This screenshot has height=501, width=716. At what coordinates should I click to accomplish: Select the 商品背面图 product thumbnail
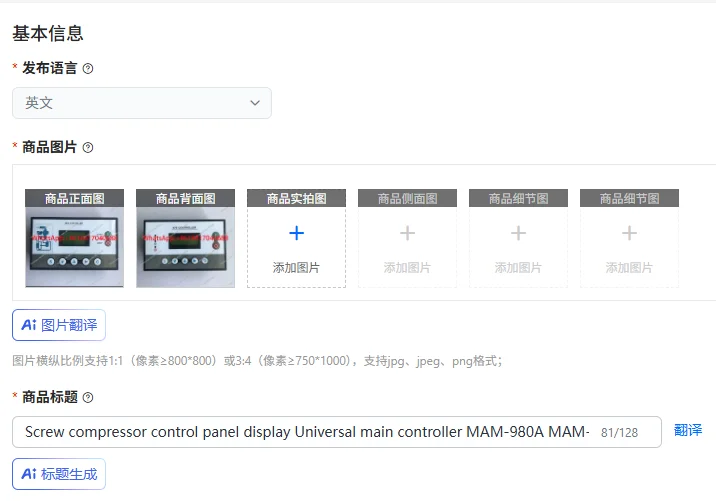(x=185, y=238)
